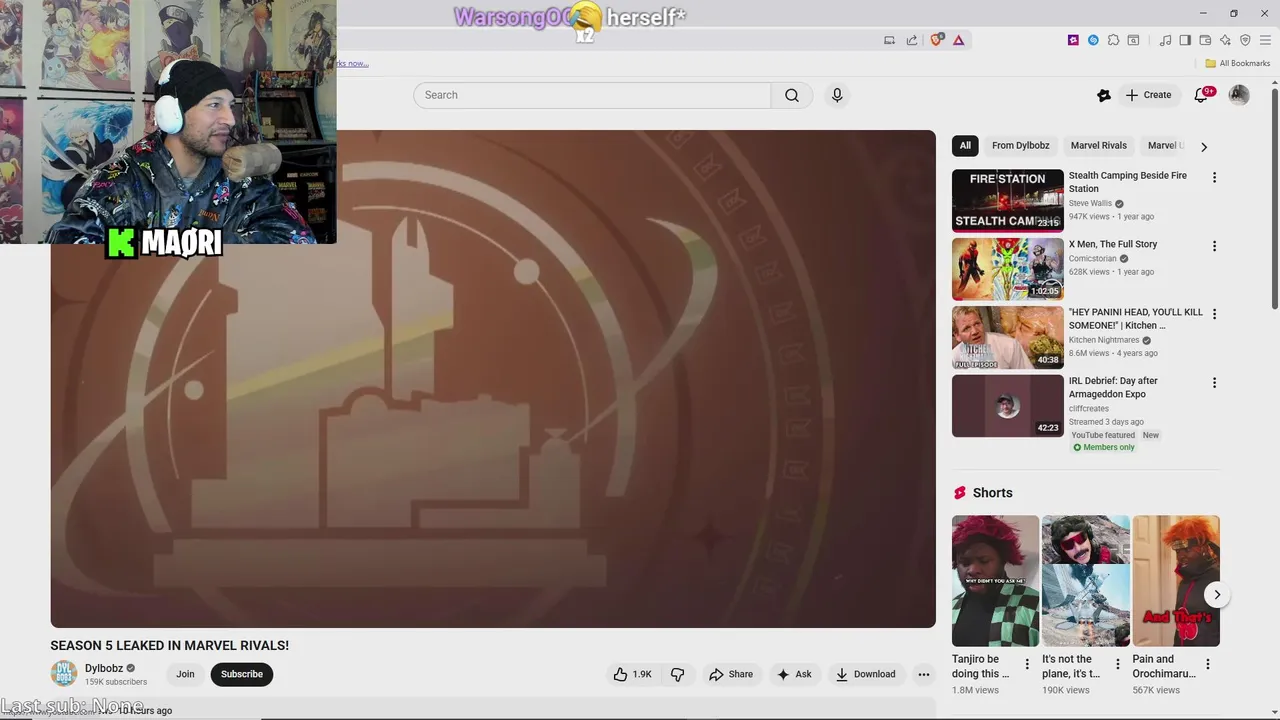This screenshot has width=1280, height=720.
Task: Click Kitchen Nightmares channel name
Action: pos(1104,340)
